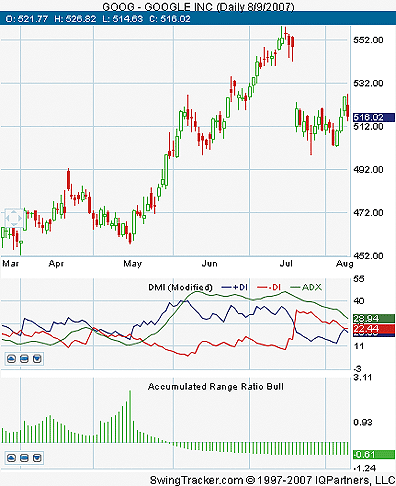Image resolution: width=396 pixels, height=486 pixels.
Task: Click the red -DI value tag 22.44
Action: [374, 329]
